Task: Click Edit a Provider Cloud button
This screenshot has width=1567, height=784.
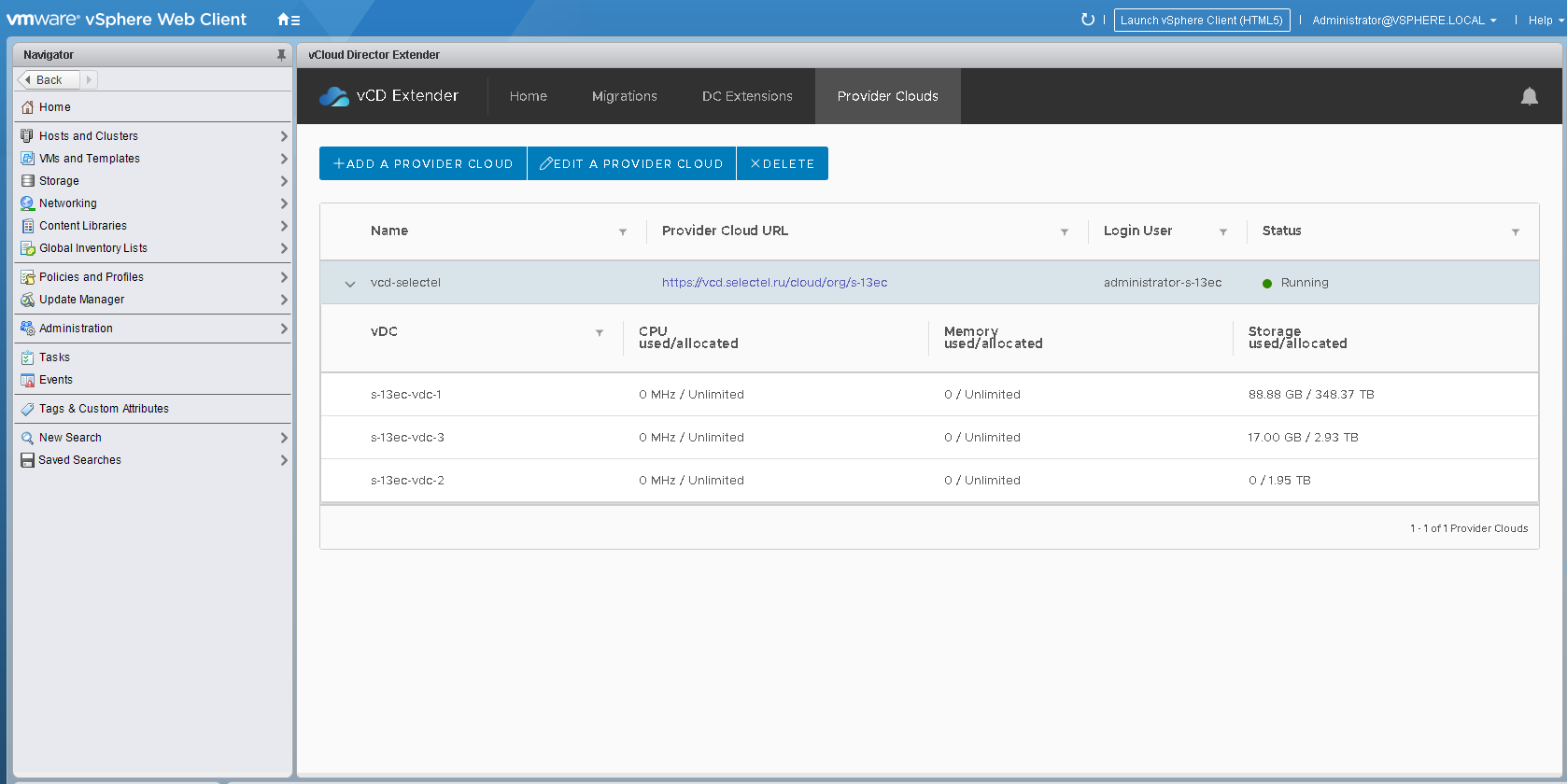Action: click(x=631, y=163)
